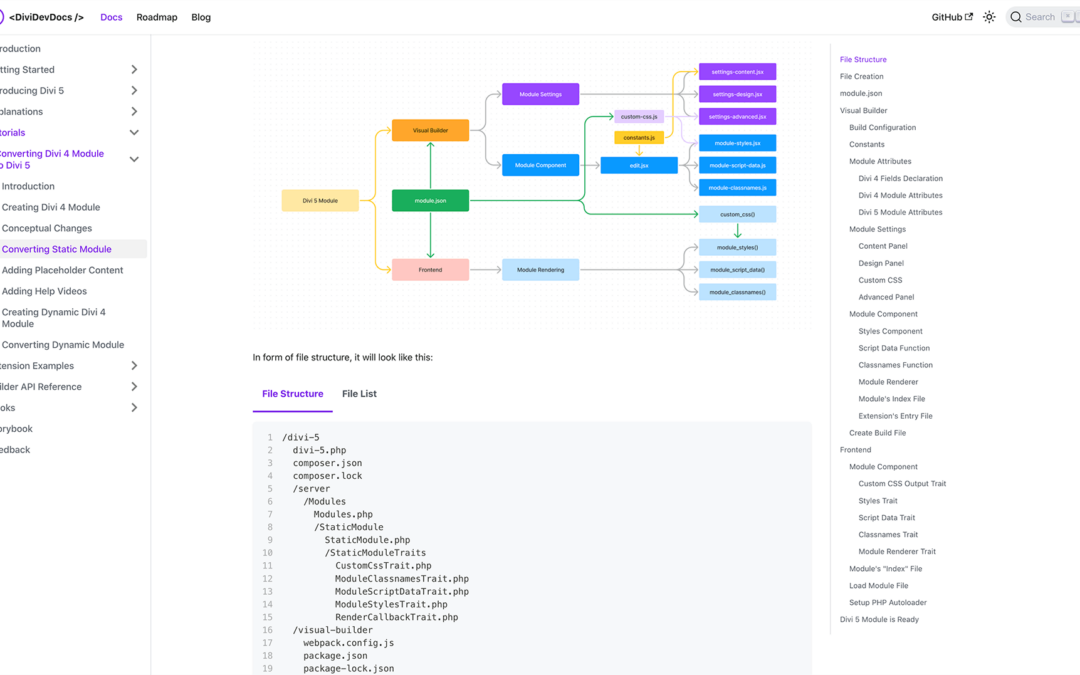Image resolution: width=1080 pixels, height=675 pixels.
Task: Expand the Getting Started sidebar section
Action: pyautogui.click(x=134, y=70)
